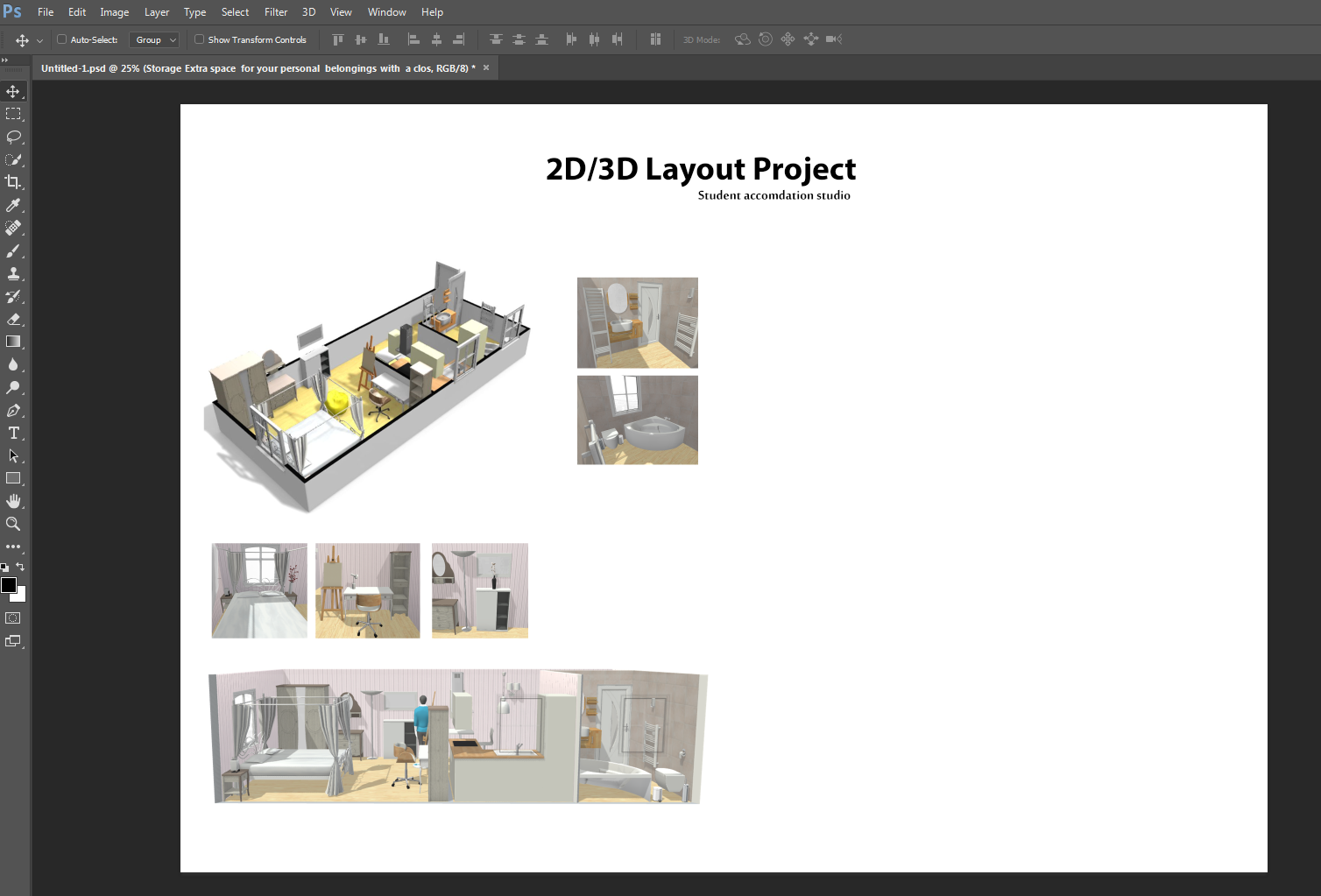
Task: Select the Spot Healing Brush tool
Action: (x=13, y=228)
